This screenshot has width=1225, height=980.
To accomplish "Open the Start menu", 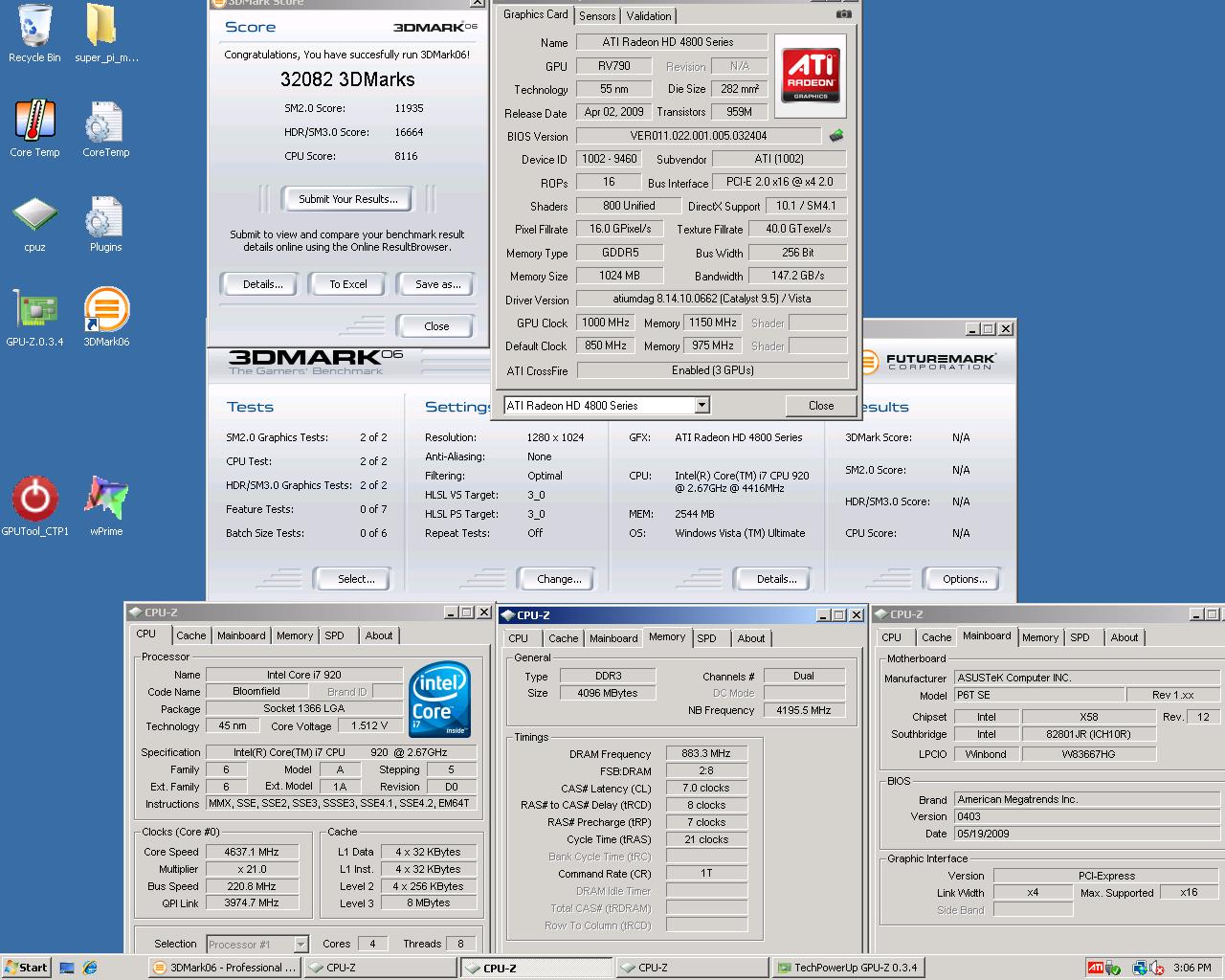I will tap(27, 968).
